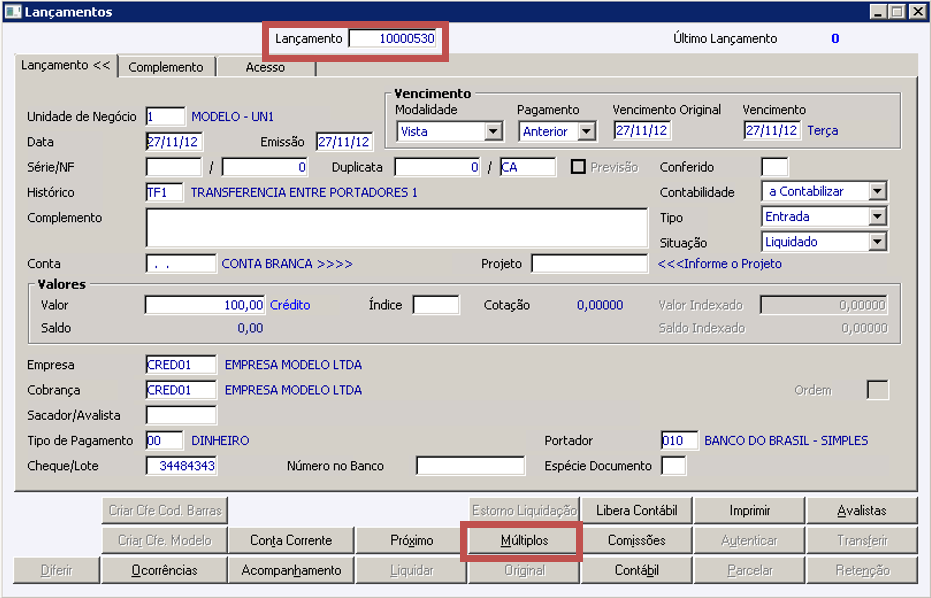The image size is (931, 598).
Task: Click the Vencimento date field beside Terça
Action: pos(772,131)
